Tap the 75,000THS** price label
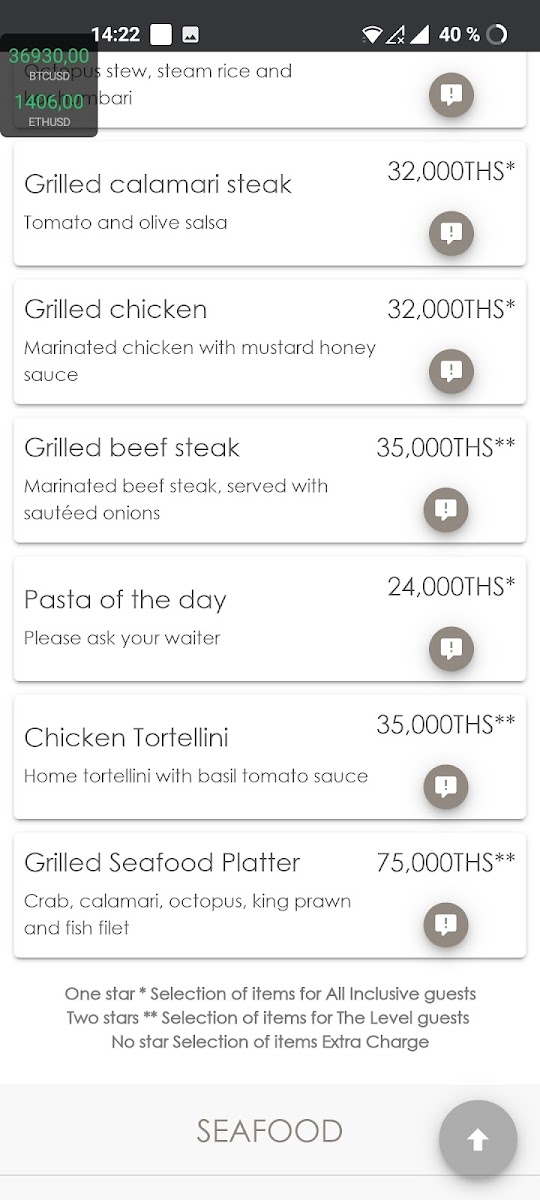 pyautogui.click(x=446, y=862)
